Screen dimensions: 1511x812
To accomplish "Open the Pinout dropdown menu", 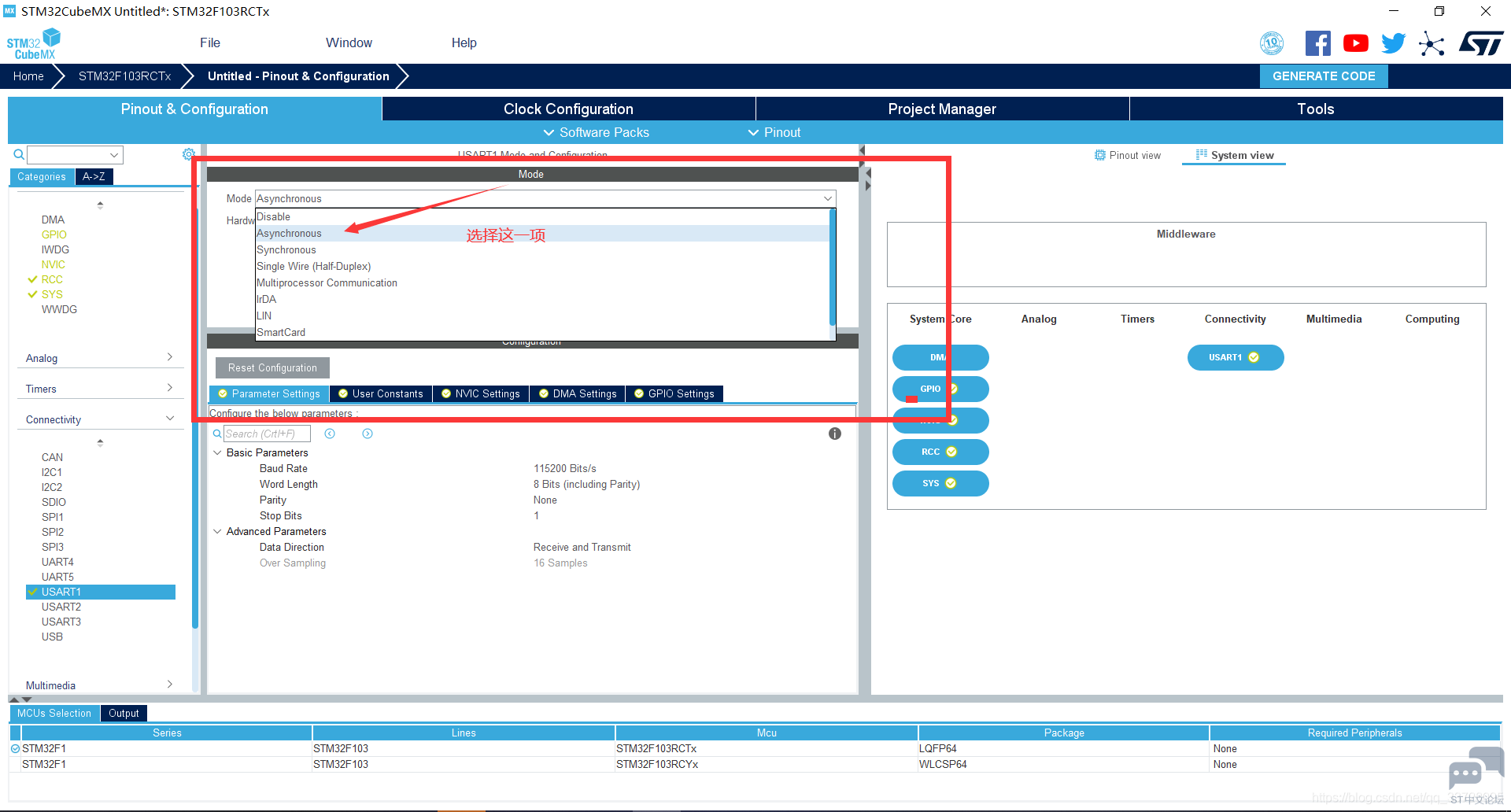I will pos(774,132).
